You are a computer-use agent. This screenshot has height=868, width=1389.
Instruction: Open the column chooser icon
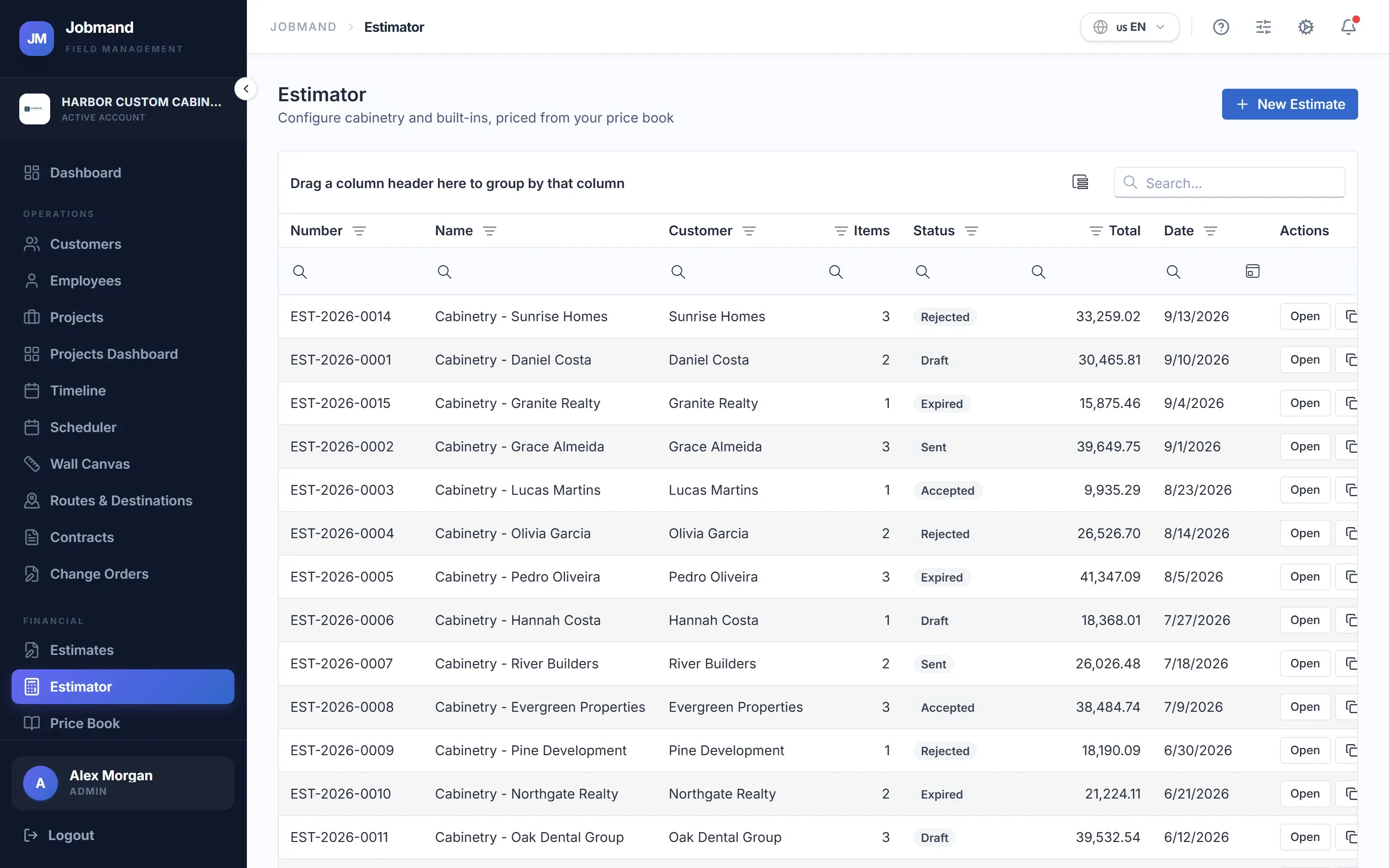(1080, 183)
